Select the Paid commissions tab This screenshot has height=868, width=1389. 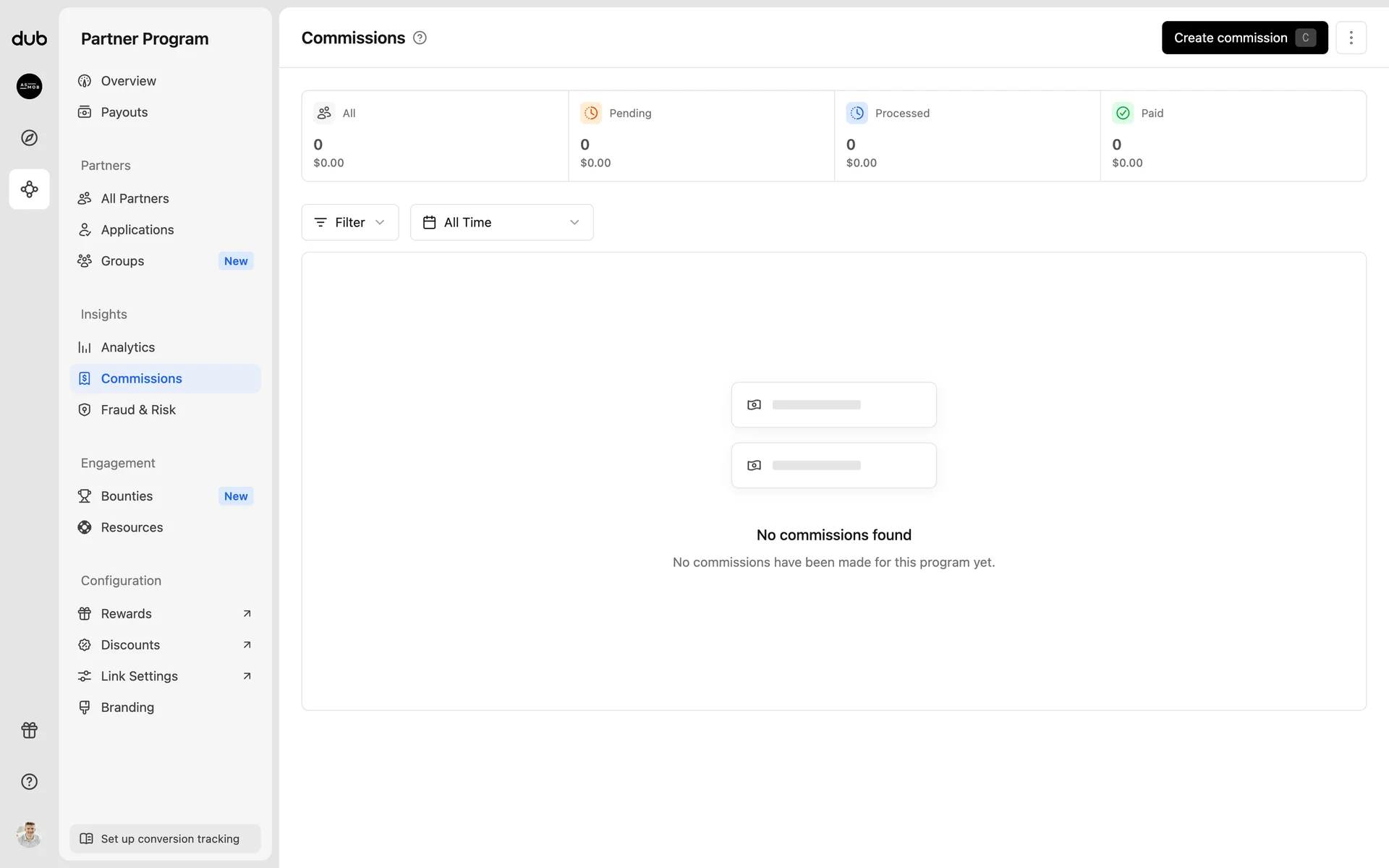(x=1233, y=136)
